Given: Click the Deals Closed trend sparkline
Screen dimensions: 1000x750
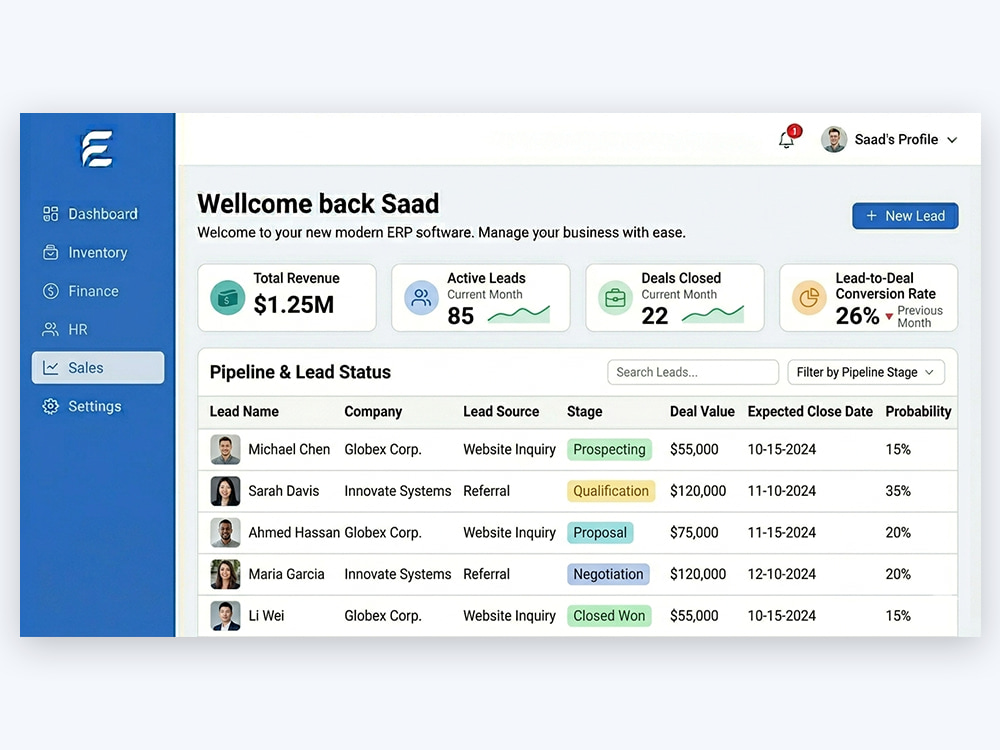Looking at the screenshot, I should [712, 314].
